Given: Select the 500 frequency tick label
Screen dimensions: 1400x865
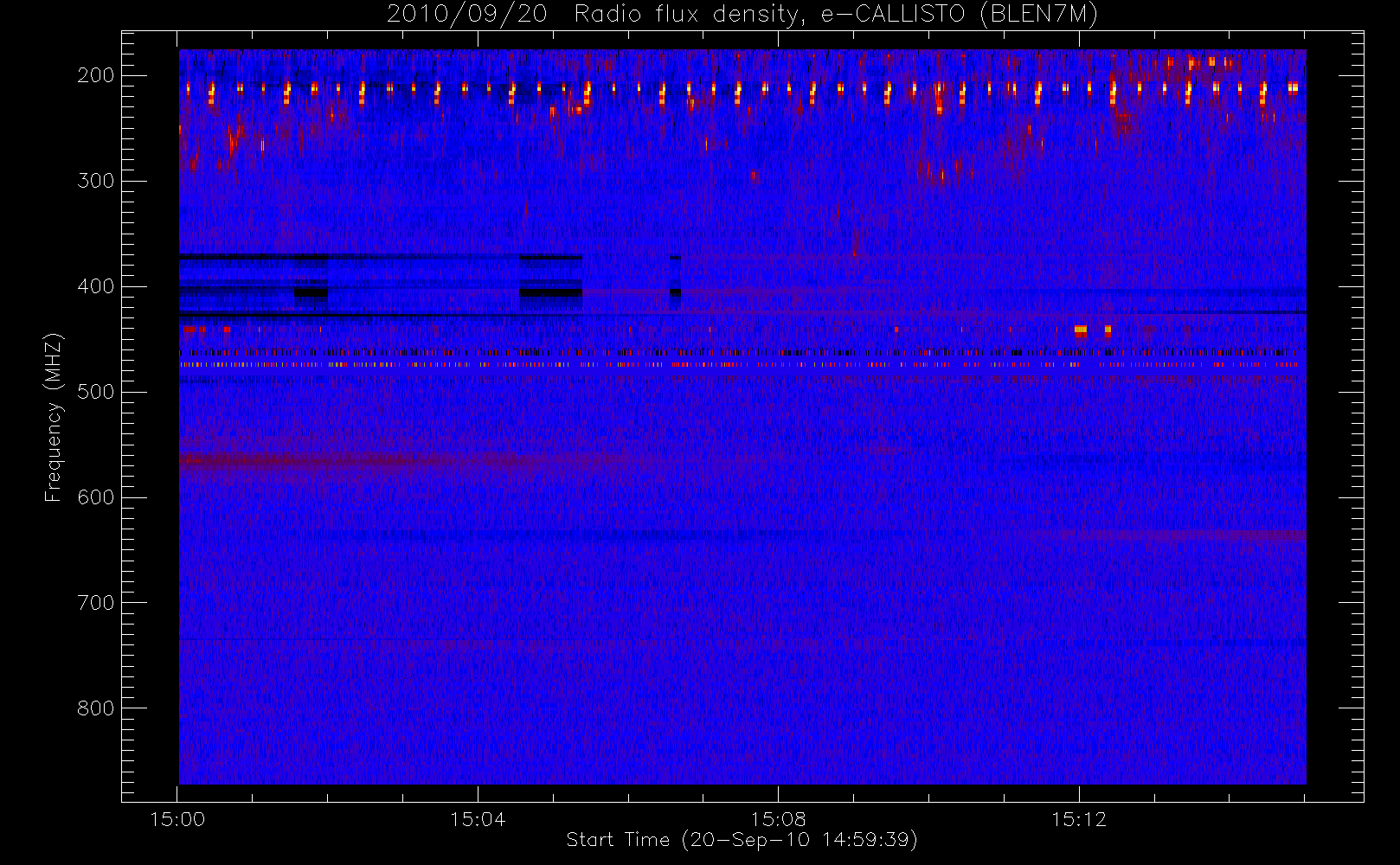Looking at the screenshot, I should pos(96,392).
